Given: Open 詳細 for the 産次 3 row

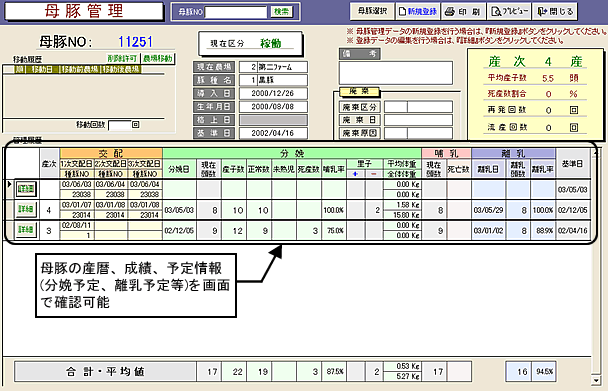Looking at the screenshot, I should click(26, 230).
